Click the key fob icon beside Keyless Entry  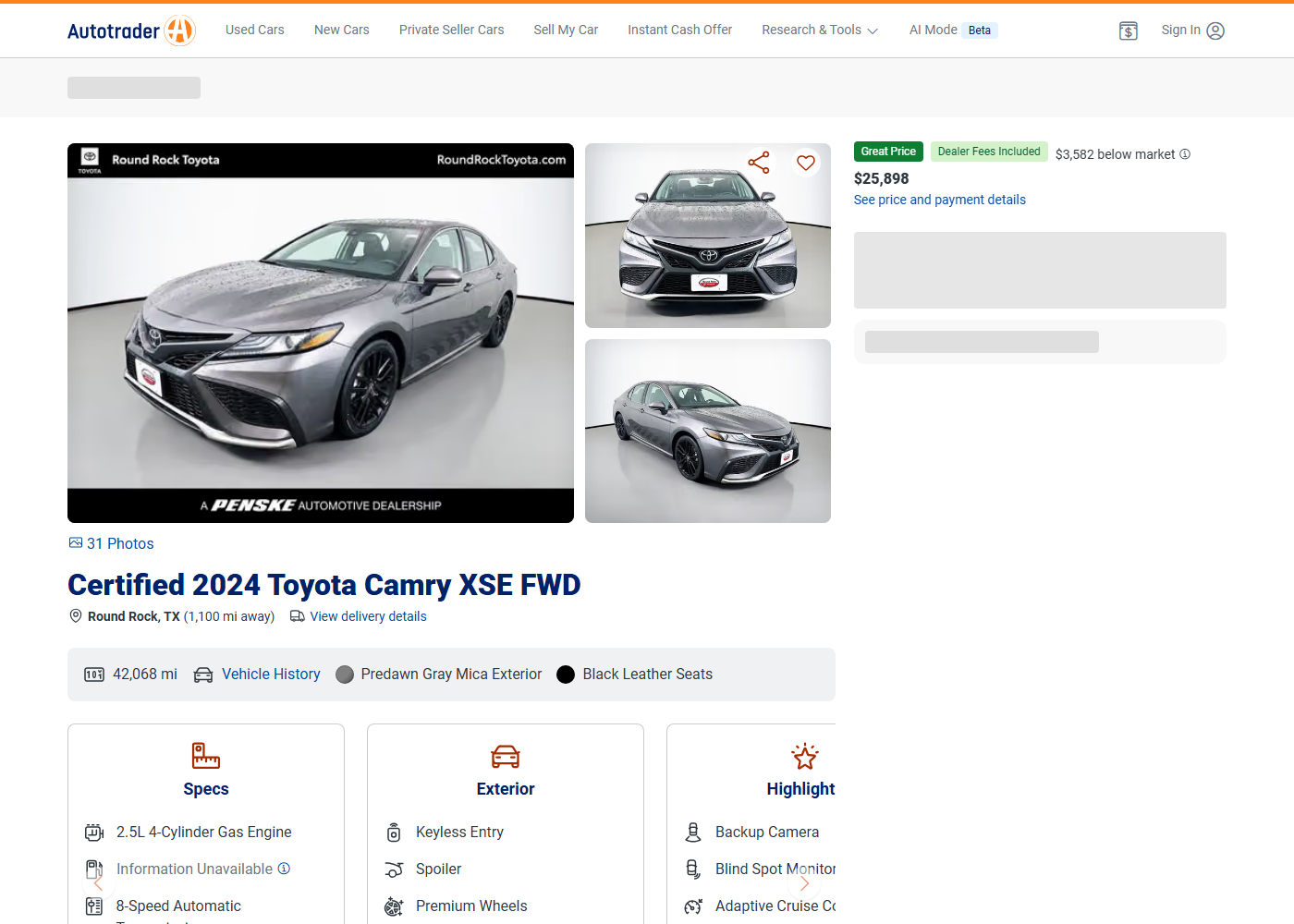pyautogui.click(x=394, y=833)
